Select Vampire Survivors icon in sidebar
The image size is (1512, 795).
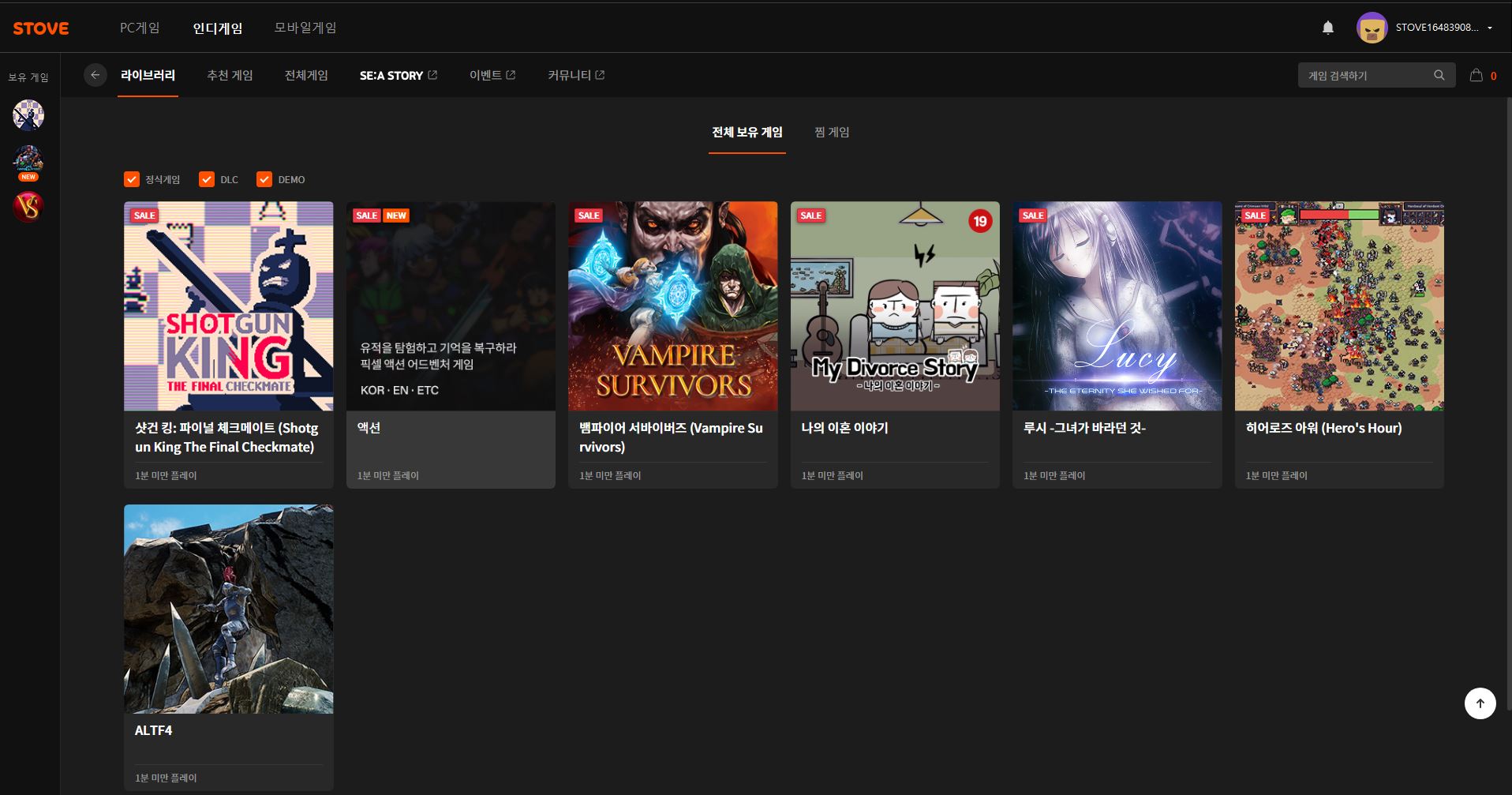click(x=28, y=207)
